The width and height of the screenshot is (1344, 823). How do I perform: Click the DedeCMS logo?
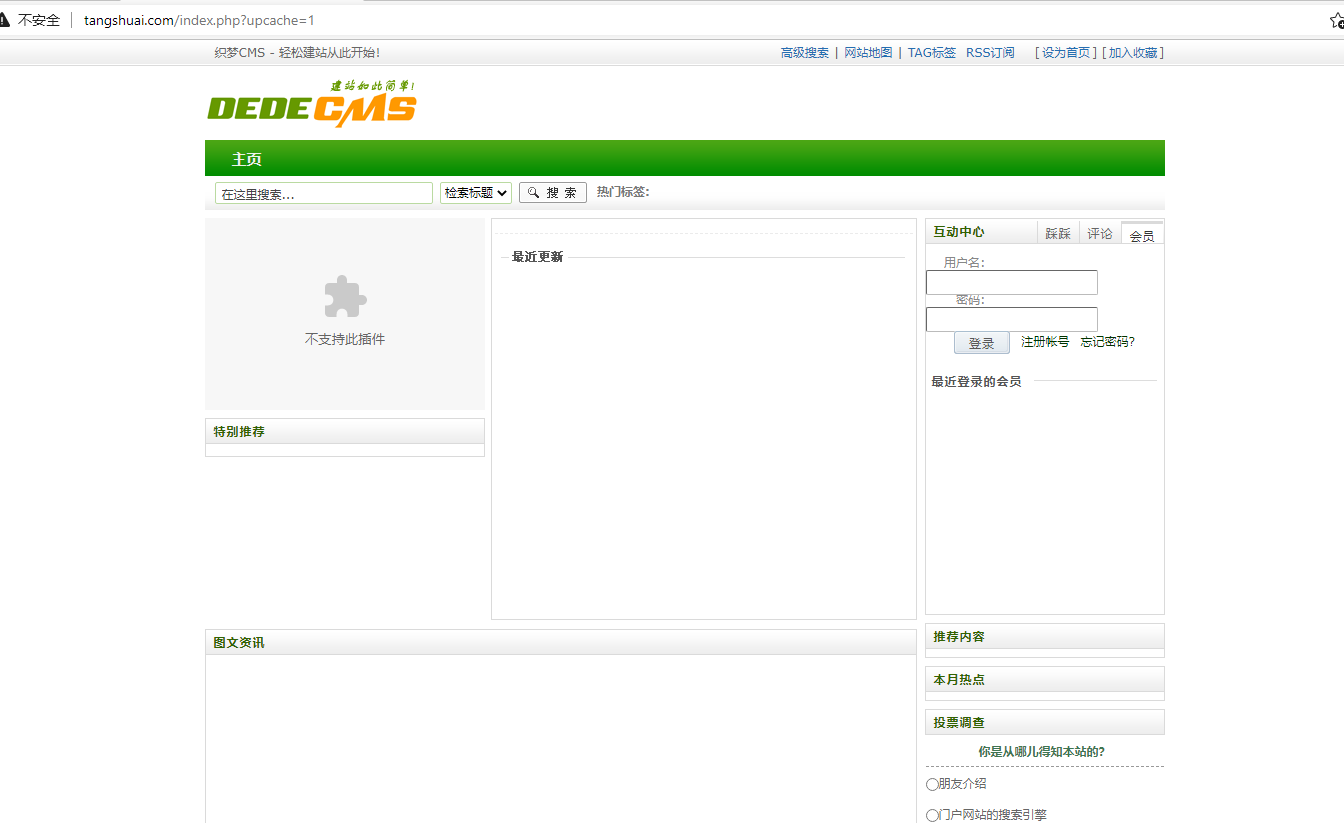point(310,103)
